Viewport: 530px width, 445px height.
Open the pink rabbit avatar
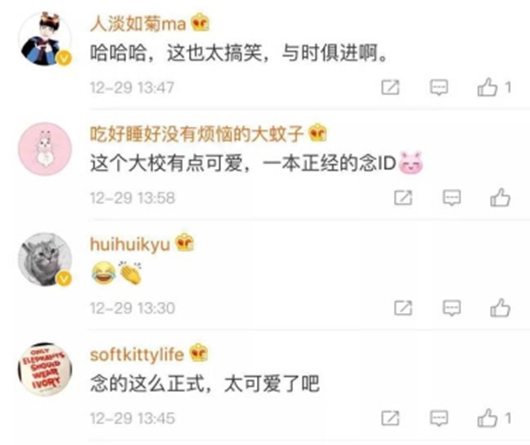point(45,149)
